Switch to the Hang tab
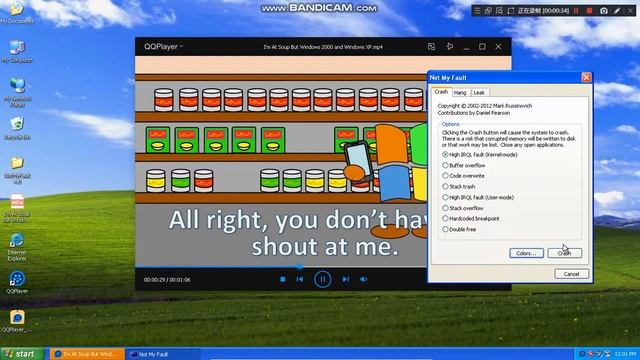 pyautogui.click(x=460, y=93)
